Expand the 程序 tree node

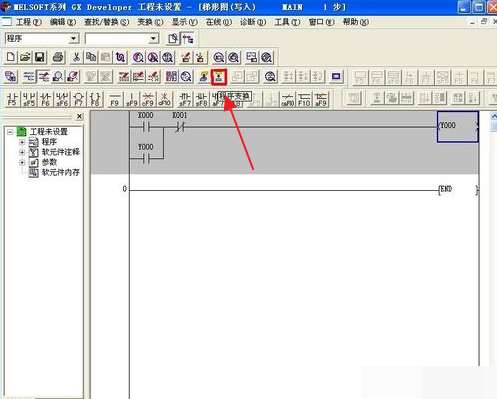click(22, 142)
